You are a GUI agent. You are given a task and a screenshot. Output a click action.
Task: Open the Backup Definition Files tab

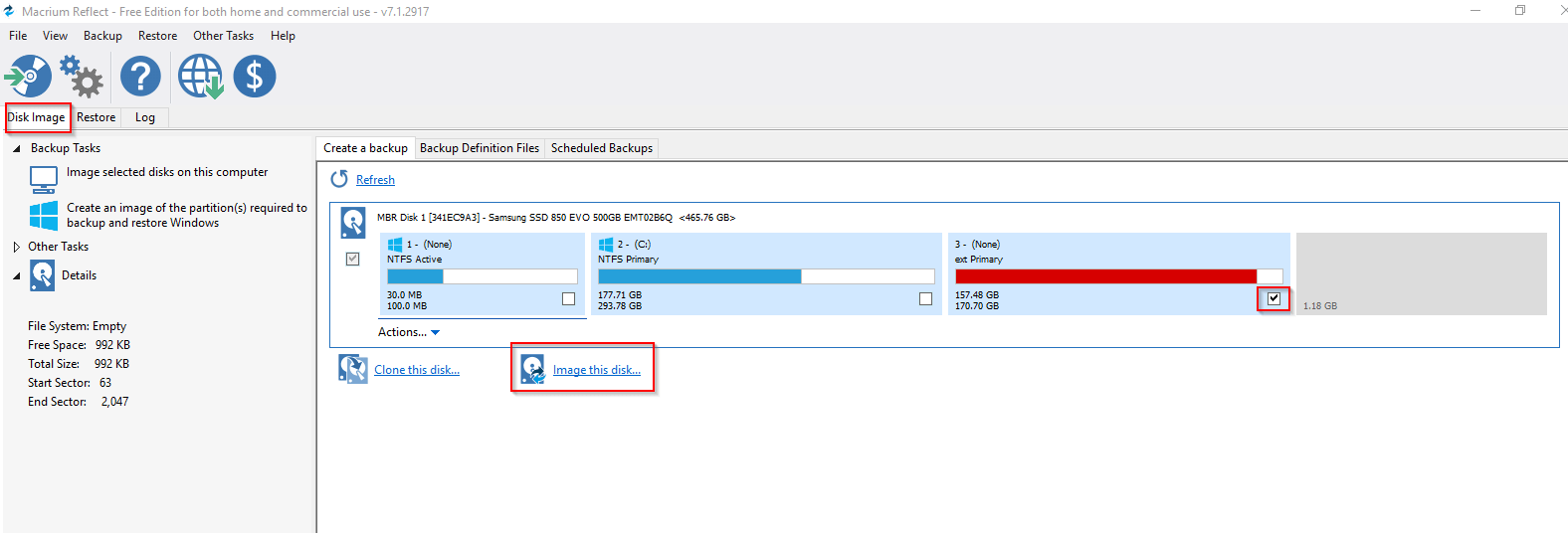480,148
